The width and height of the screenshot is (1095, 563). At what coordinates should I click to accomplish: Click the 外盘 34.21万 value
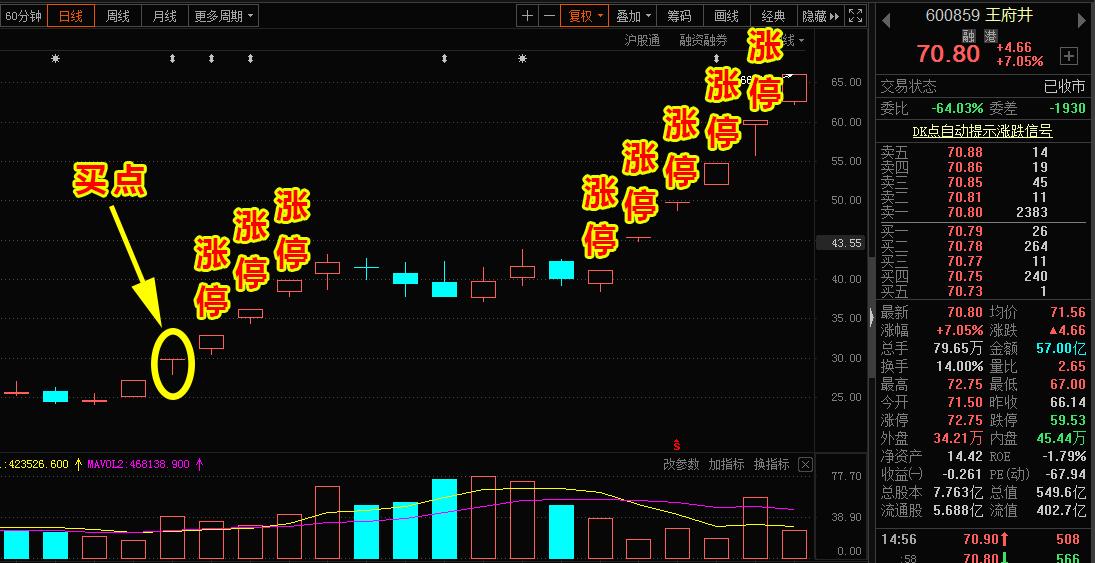pyautogui.click(x=957, y=439)
